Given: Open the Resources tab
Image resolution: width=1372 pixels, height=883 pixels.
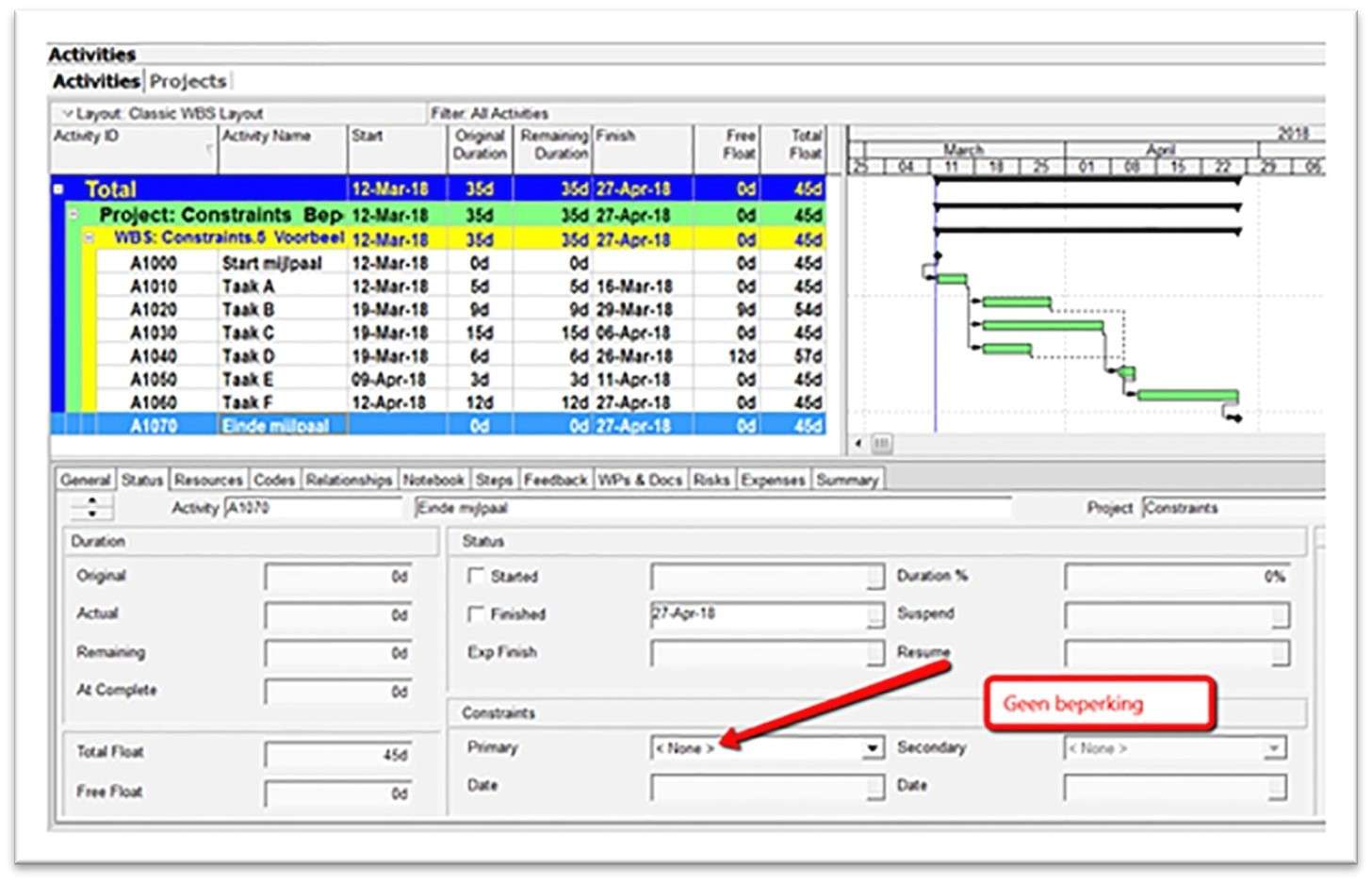Looking at the screenshot, I should point(207,479).
